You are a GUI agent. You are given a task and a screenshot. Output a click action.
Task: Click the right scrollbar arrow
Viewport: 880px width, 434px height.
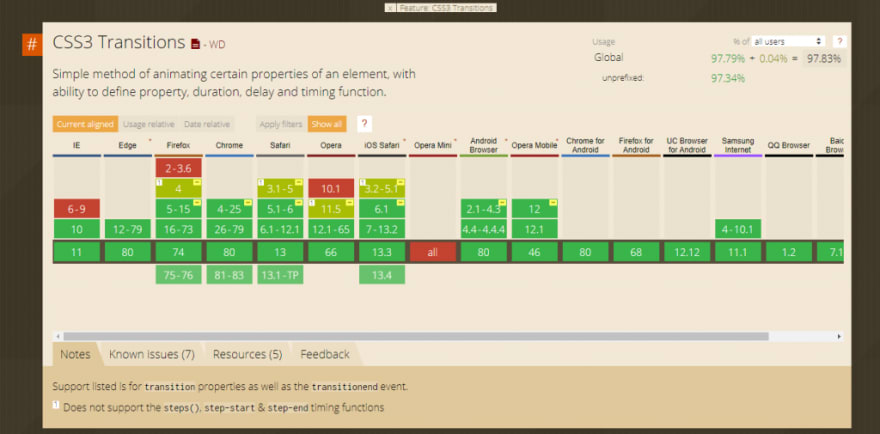(839, 336)
